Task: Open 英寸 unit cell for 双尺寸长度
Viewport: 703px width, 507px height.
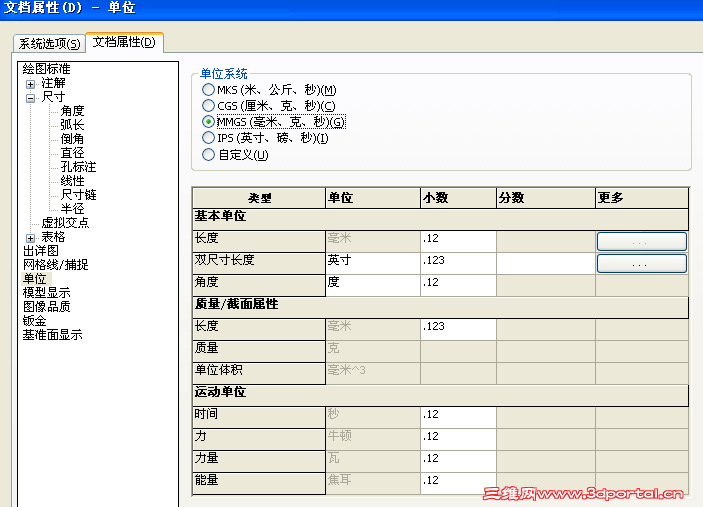Action: click(x=373, y=263)
